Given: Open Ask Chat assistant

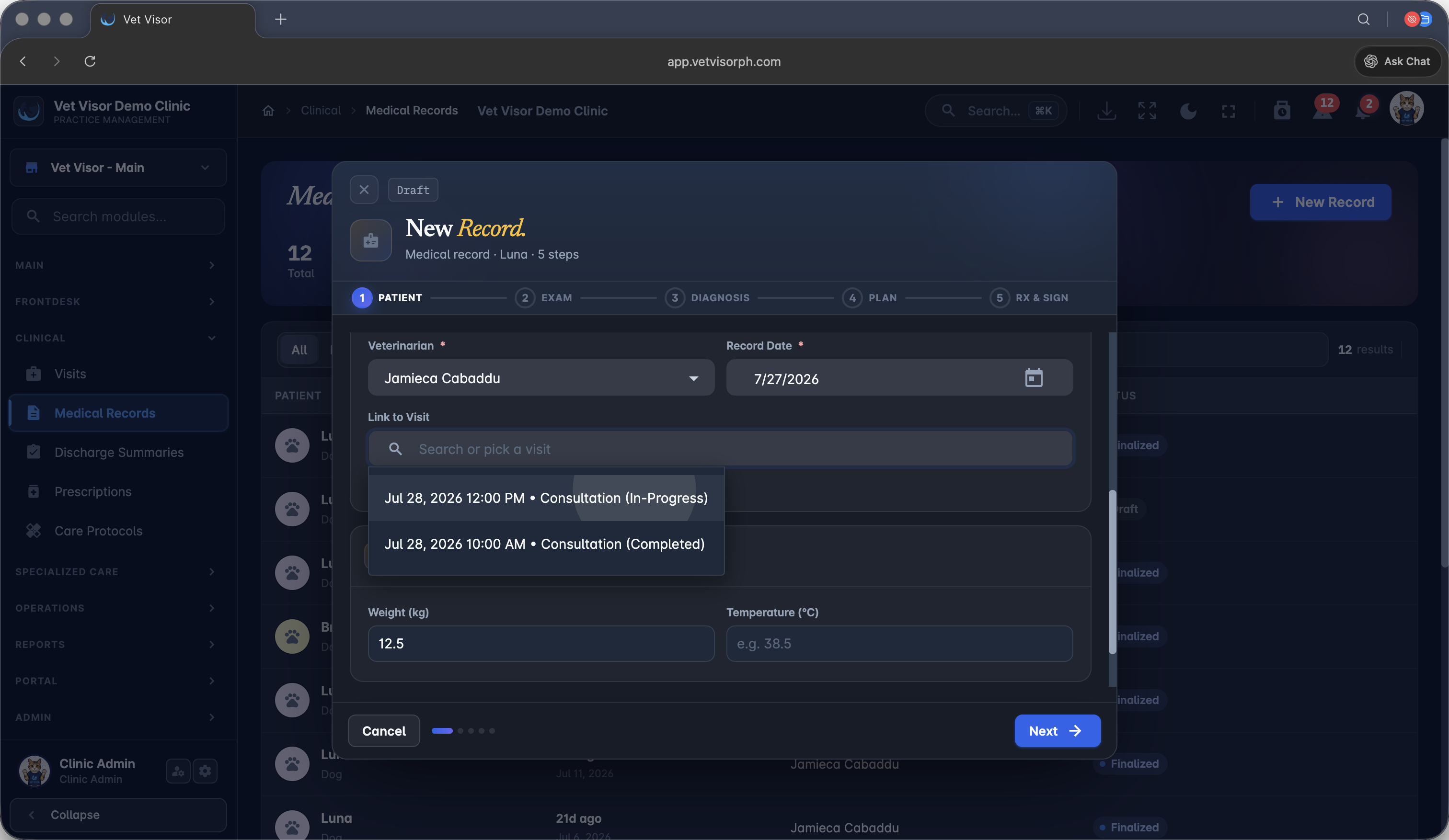Looking at the screenshot, I should pos(1397,61).
